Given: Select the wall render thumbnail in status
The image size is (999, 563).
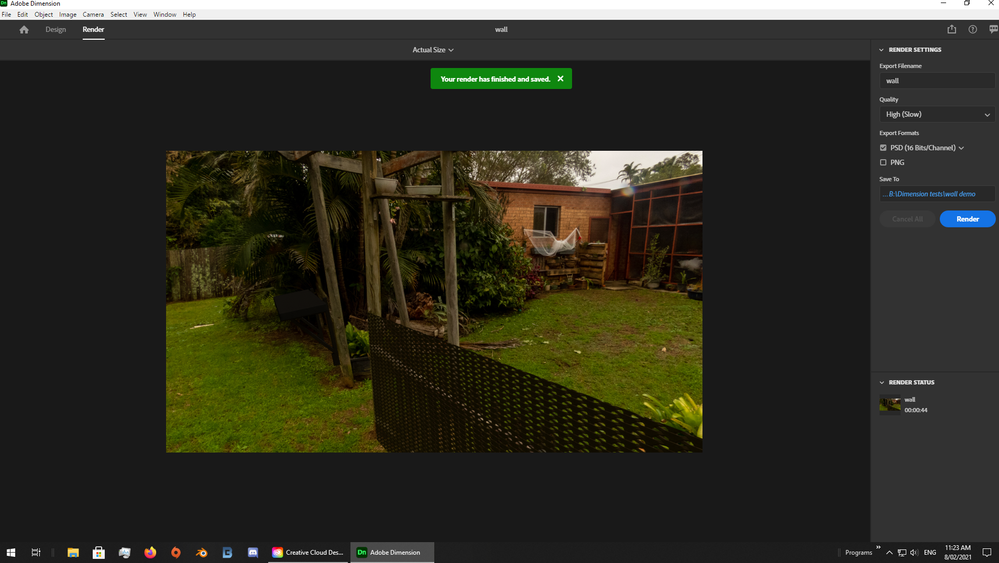Looking at the screenshot, I should click(890, 404).
